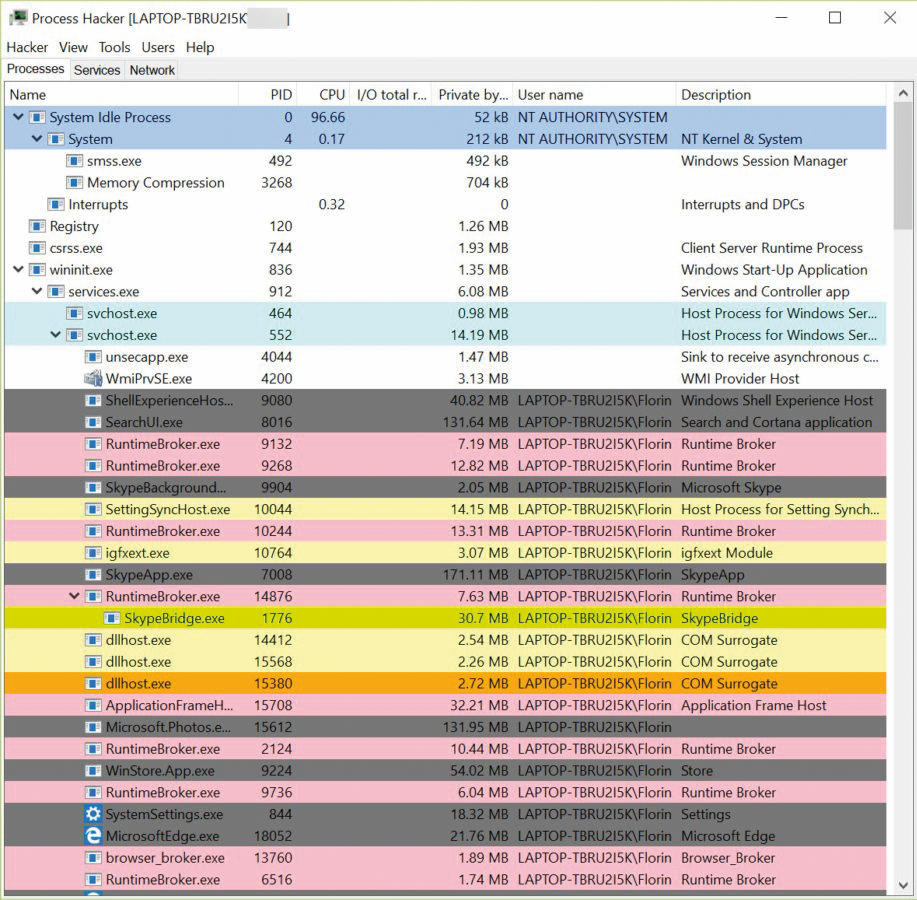Open the Hacker menu
The width and height of the screenshot is (917, 900).
[x=27, y=47]
